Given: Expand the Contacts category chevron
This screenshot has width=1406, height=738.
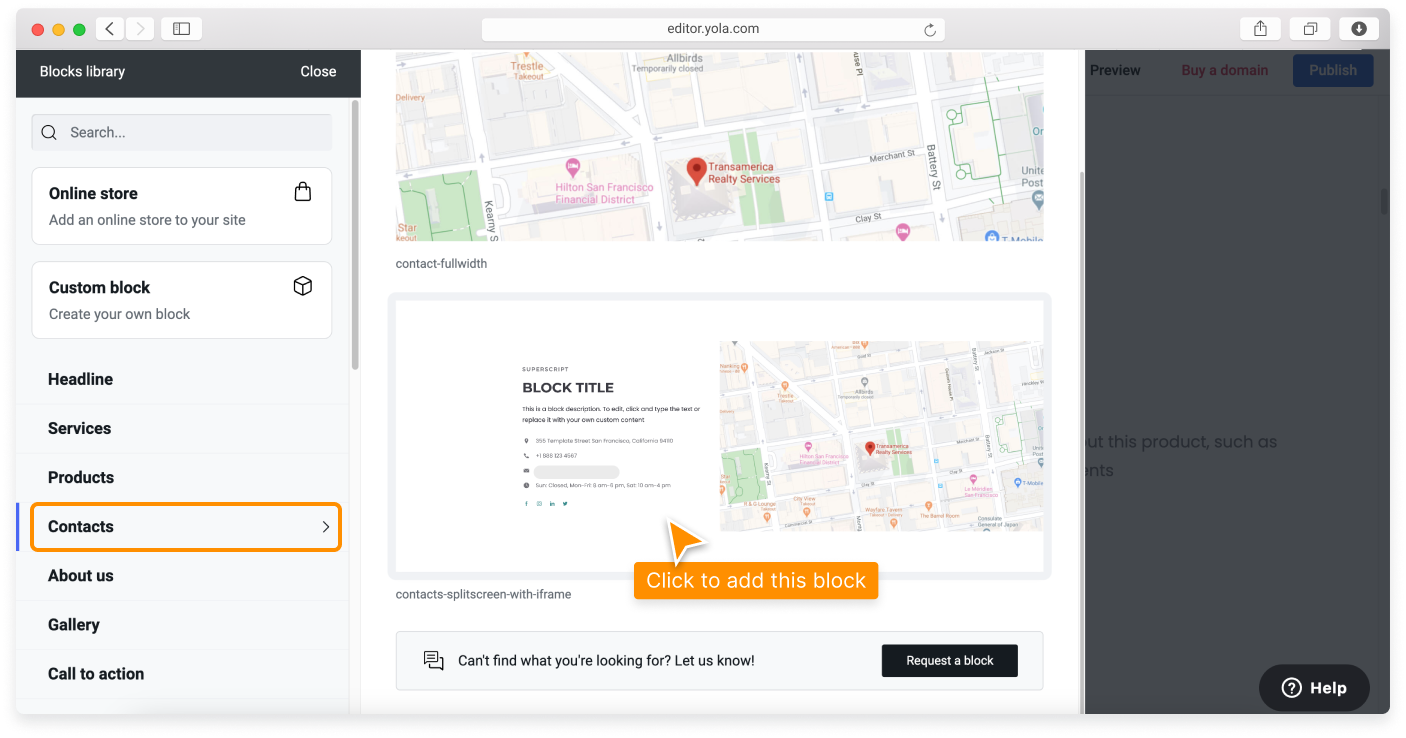Looking at the screenshot, I should 325,527.
